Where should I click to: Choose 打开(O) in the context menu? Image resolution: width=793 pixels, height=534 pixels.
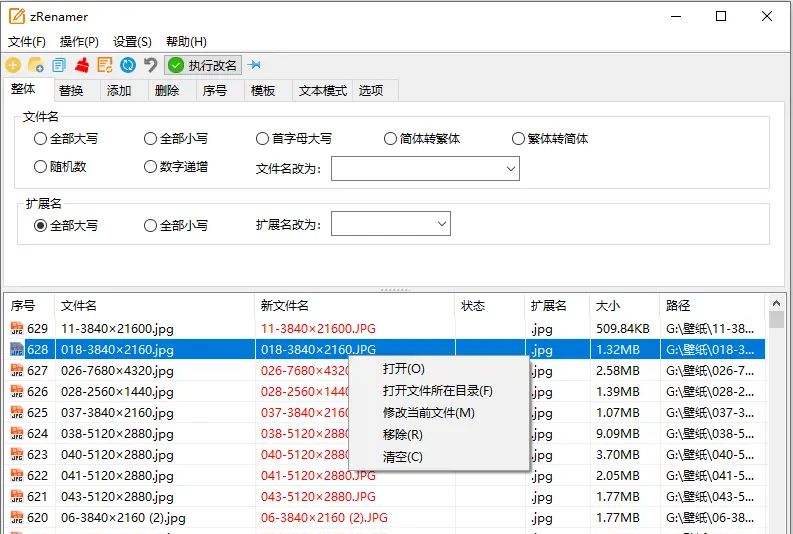(439, 369)
